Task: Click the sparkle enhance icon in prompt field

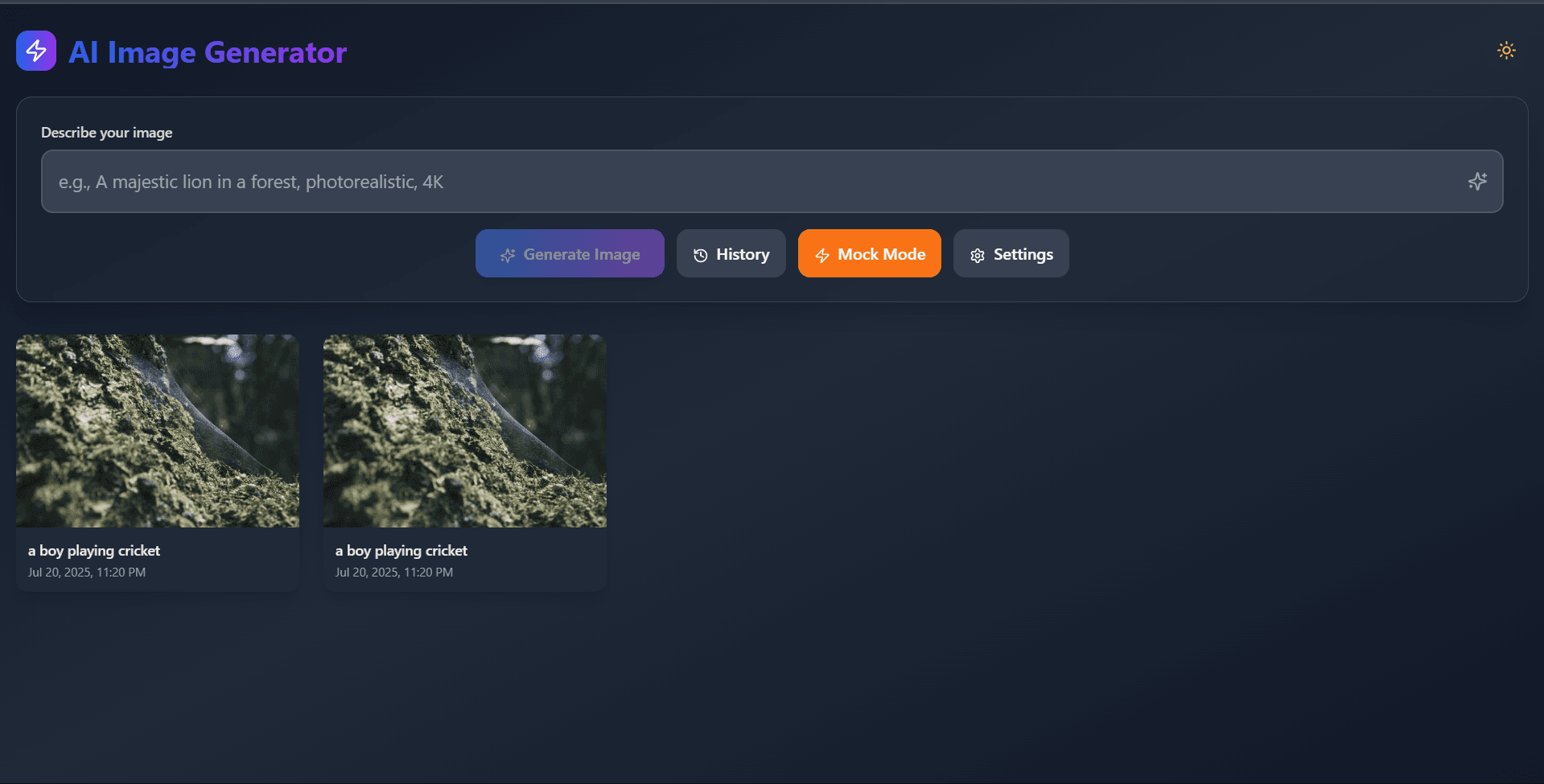Action: (1476, 182)
